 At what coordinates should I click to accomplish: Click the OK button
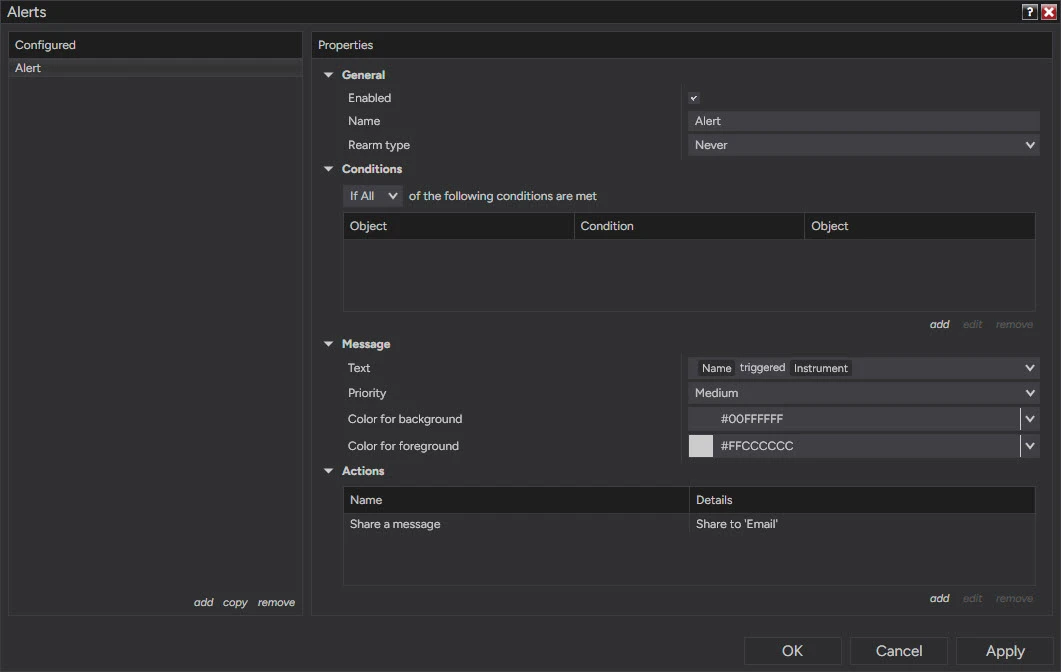792,650
